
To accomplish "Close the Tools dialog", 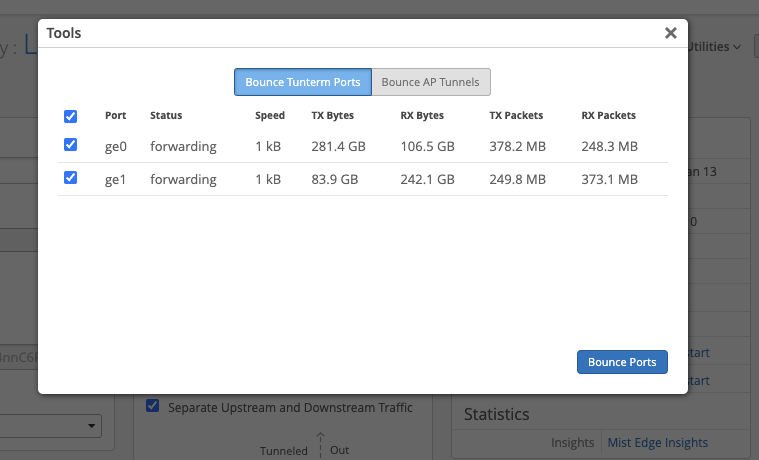I will point(670,33).
